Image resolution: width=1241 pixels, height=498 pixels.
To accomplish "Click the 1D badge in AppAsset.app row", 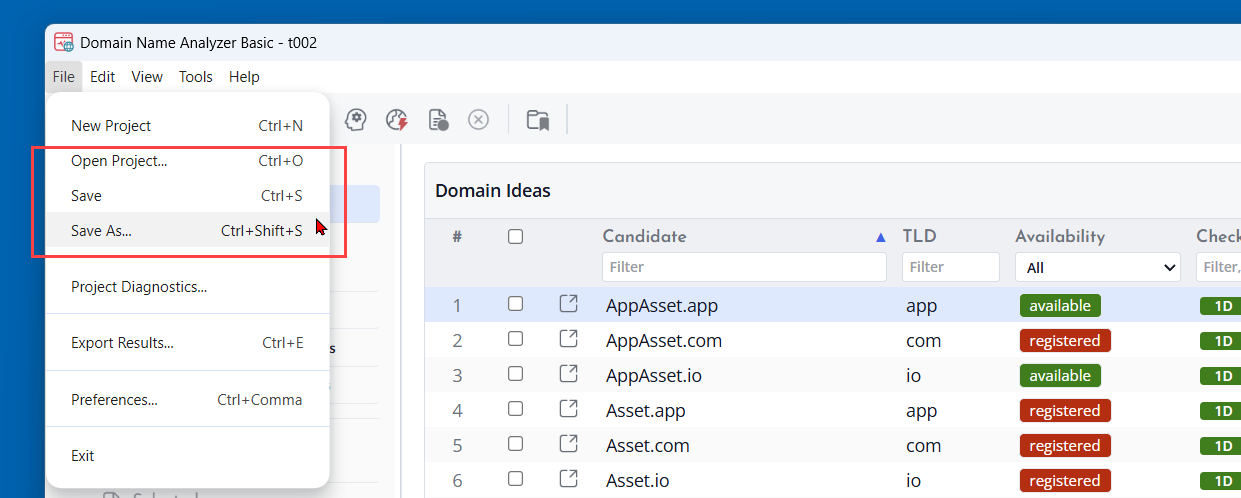I will tap(1222, 305).
